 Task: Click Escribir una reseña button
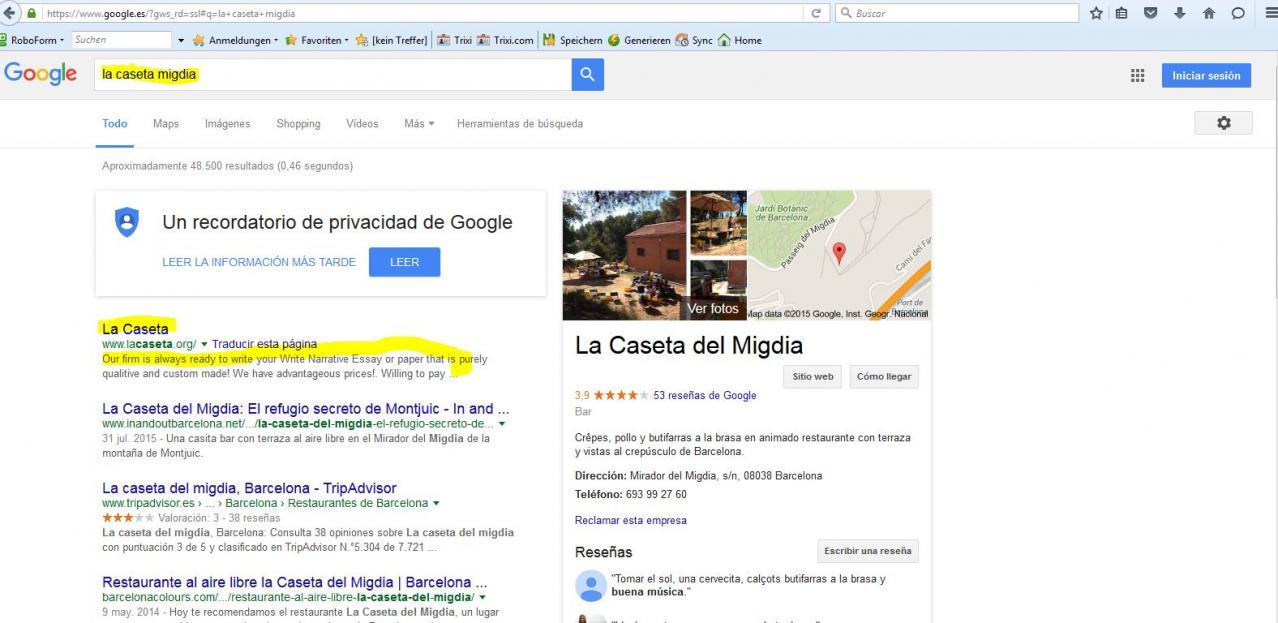868,551
